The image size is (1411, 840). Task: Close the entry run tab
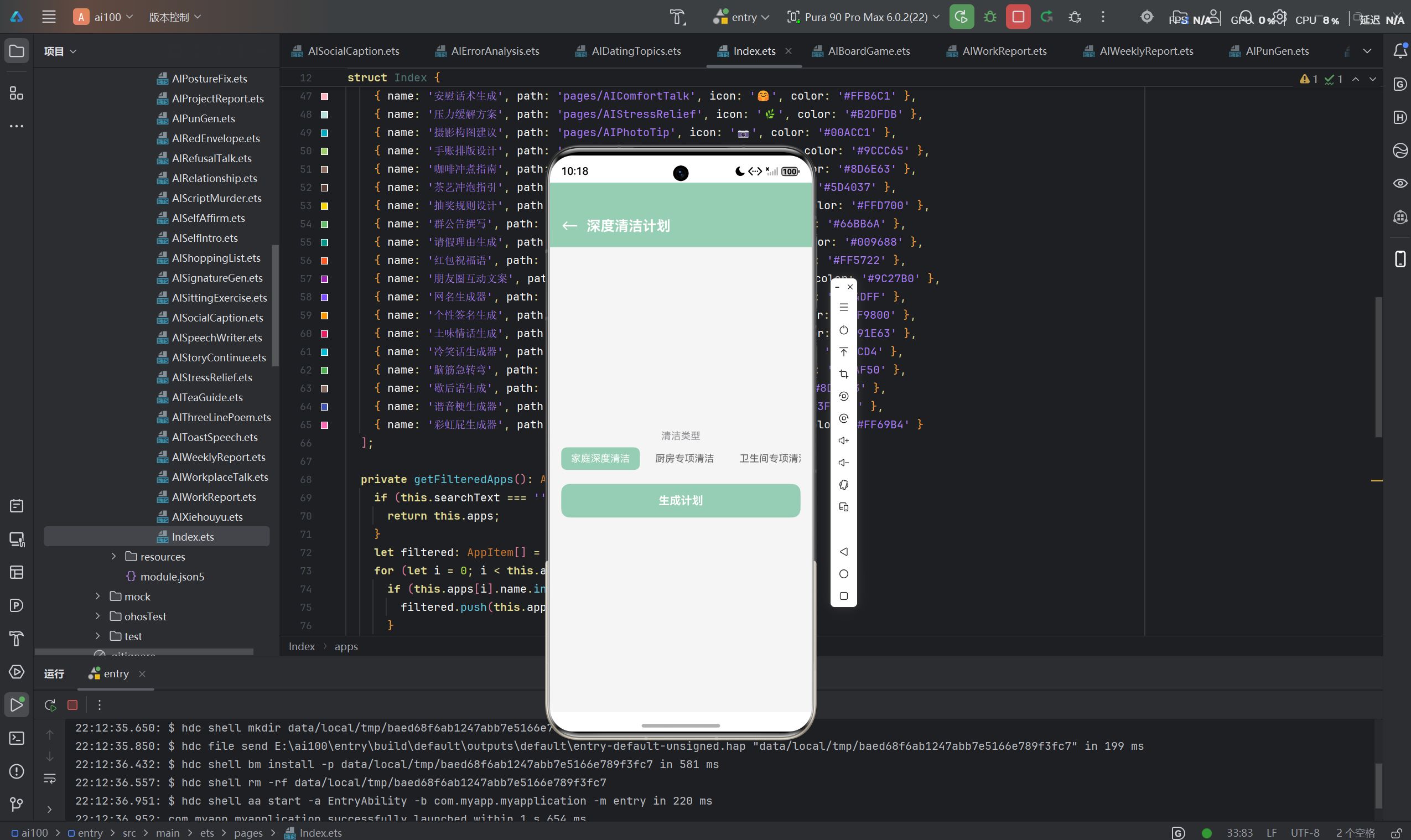(142, 673)
